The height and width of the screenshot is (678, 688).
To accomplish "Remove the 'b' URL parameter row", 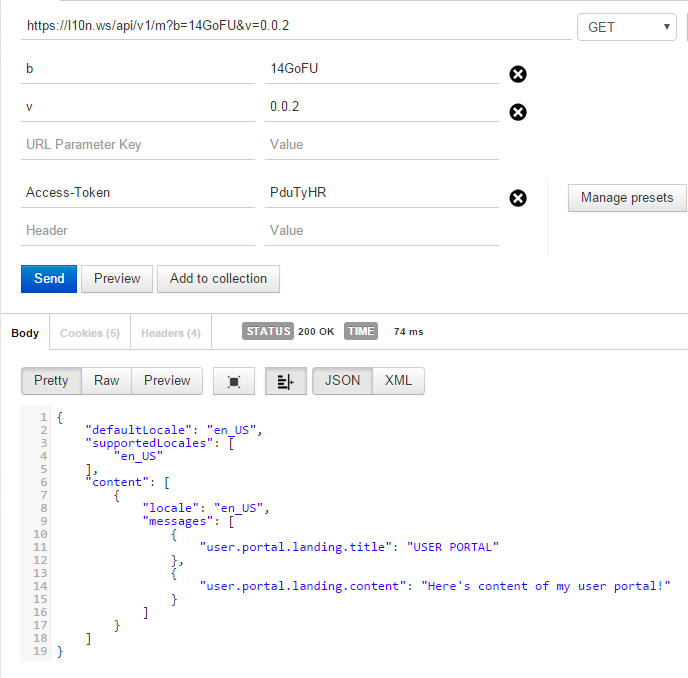I will (x=518, y=74).
